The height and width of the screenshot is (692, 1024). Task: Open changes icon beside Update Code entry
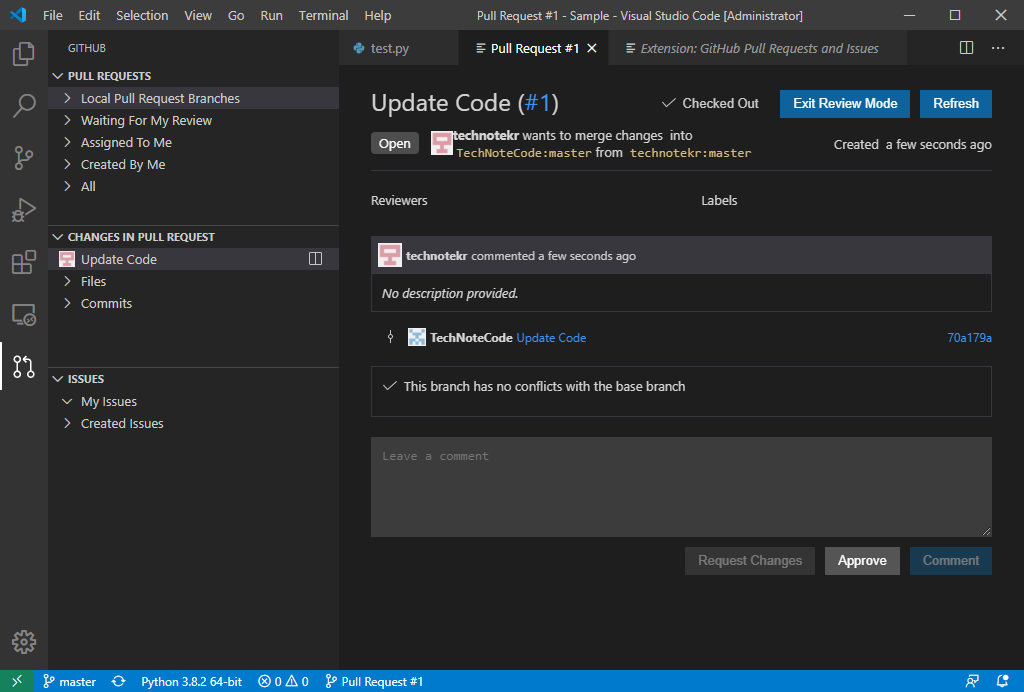click(x=316, y=258)
